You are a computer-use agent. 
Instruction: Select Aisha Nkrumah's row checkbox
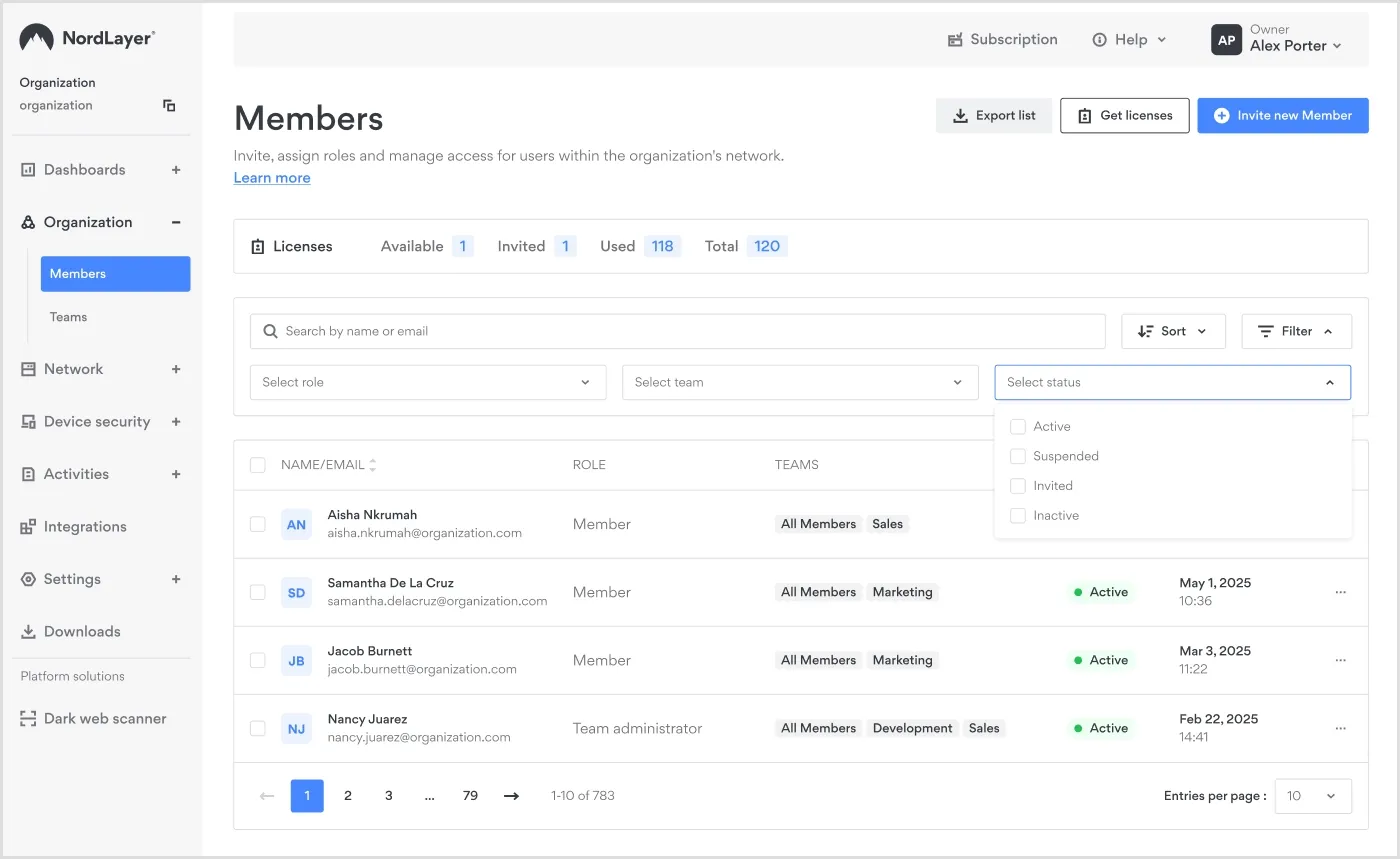coord(257,523)
